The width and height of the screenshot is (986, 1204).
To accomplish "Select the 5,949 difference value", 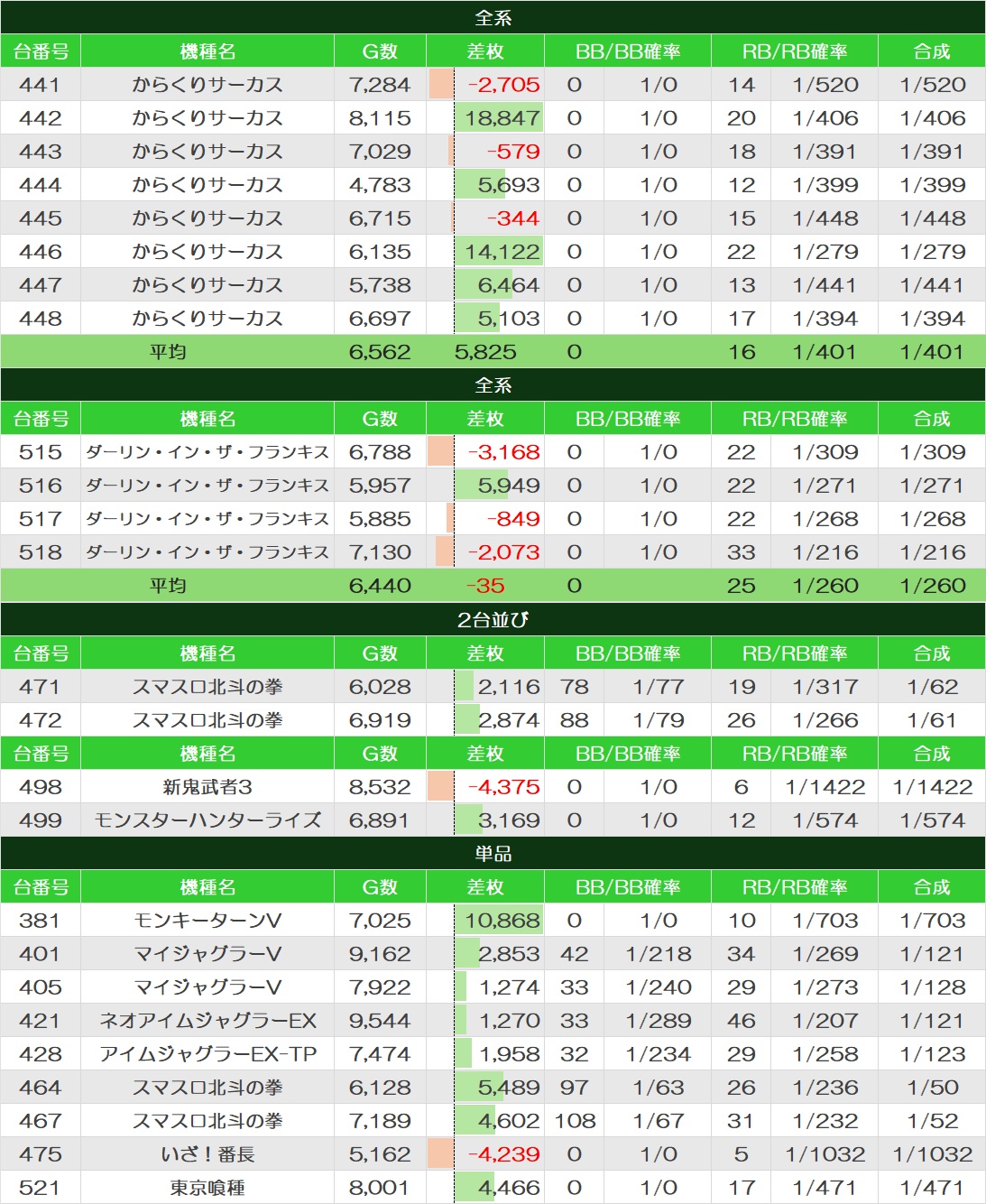I will click(509, 486).
